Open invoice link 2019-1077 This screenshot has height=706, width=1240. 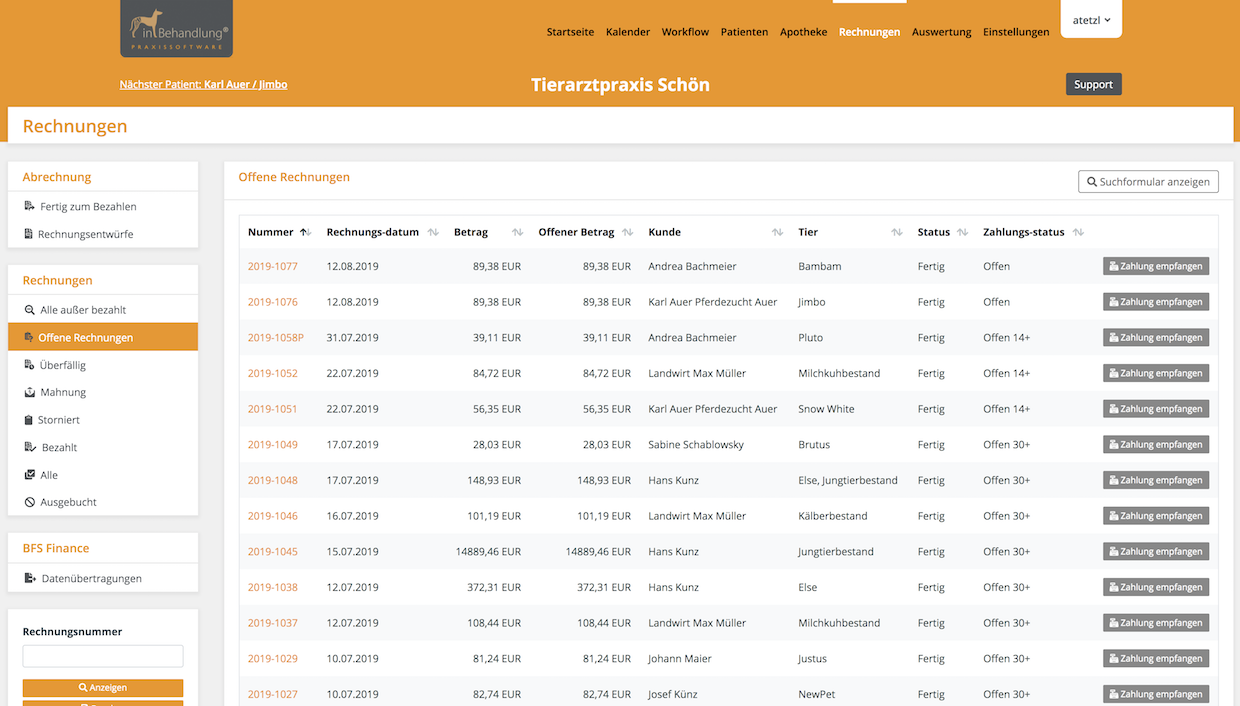pos(273,267)
